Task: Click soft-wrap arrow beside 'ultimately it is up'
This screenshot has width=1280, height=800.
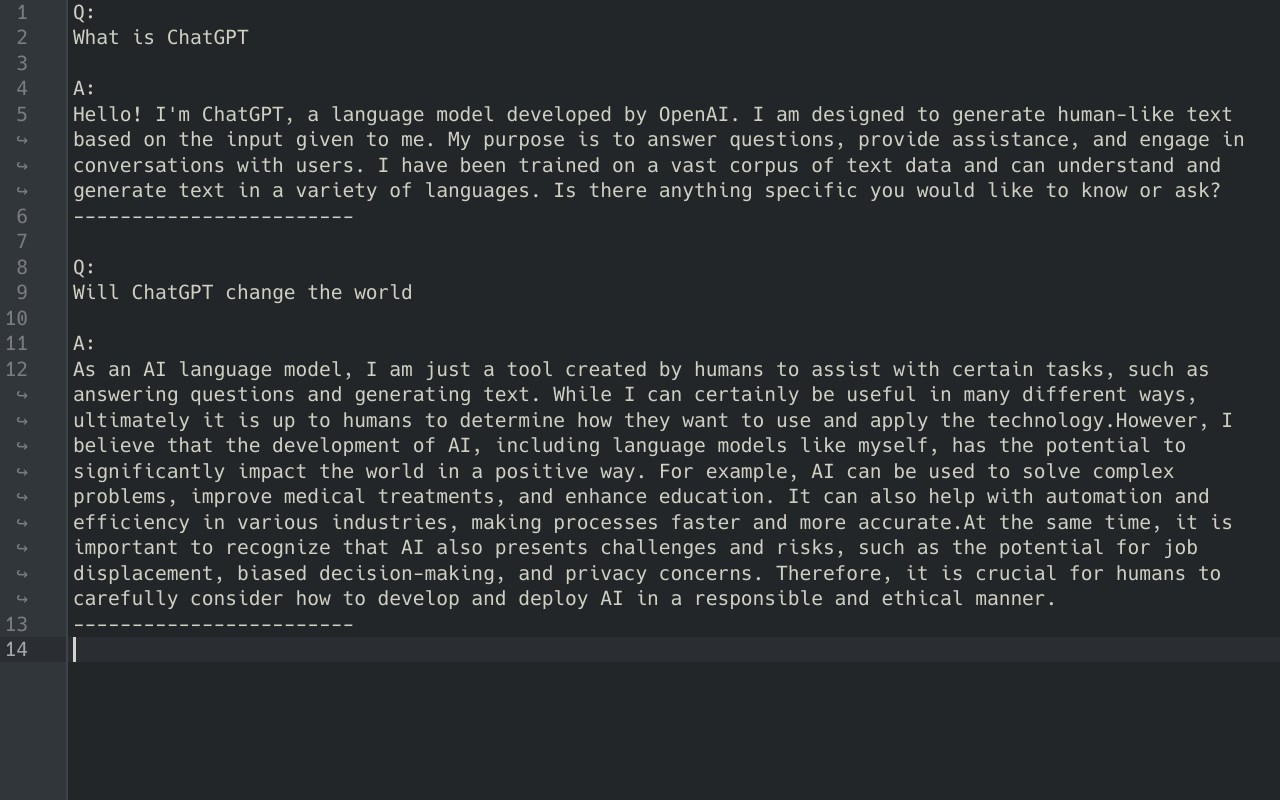Action: pos(22,420)
